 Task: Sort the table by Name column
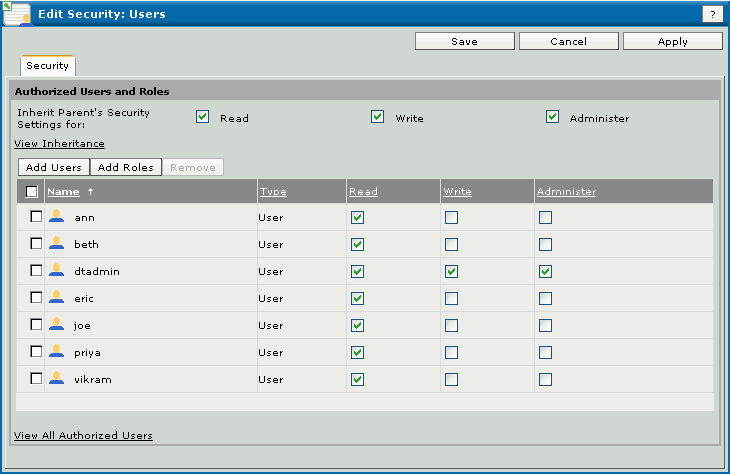pyautogui.click(x=63, y=192)
